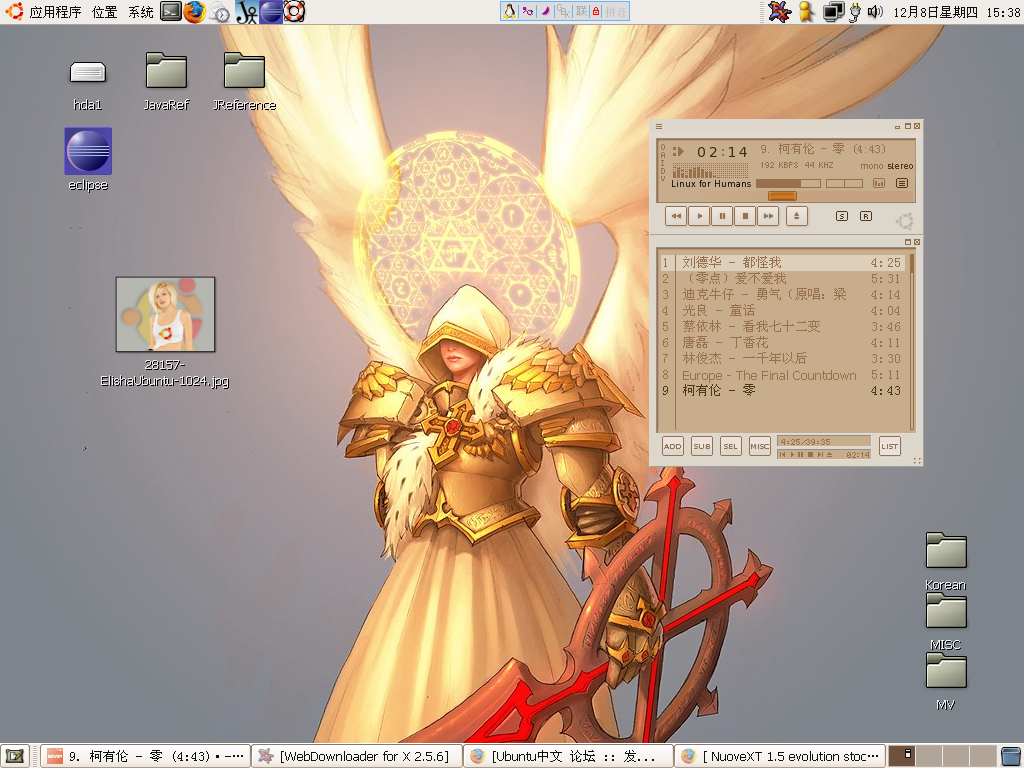This screenshot has height=768, width=1024.
Task: Click the volume speaker icon in tray
Action: (x=875, y=12)
